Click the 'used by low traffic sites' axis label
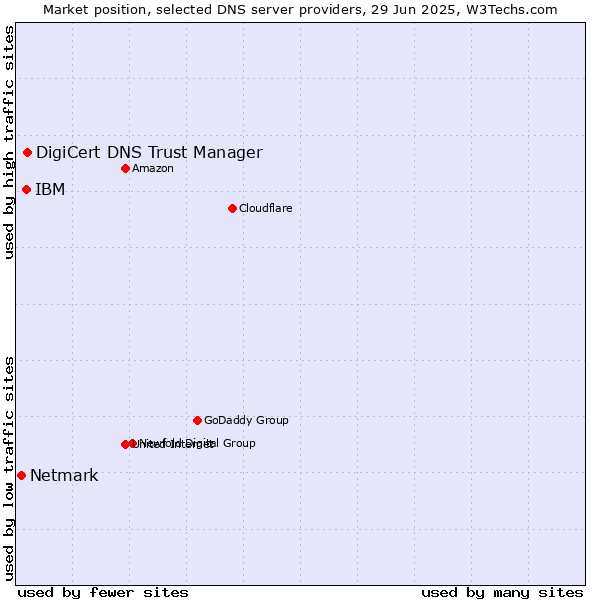This screenshot has width=600, height=600. tap(8, 469)
